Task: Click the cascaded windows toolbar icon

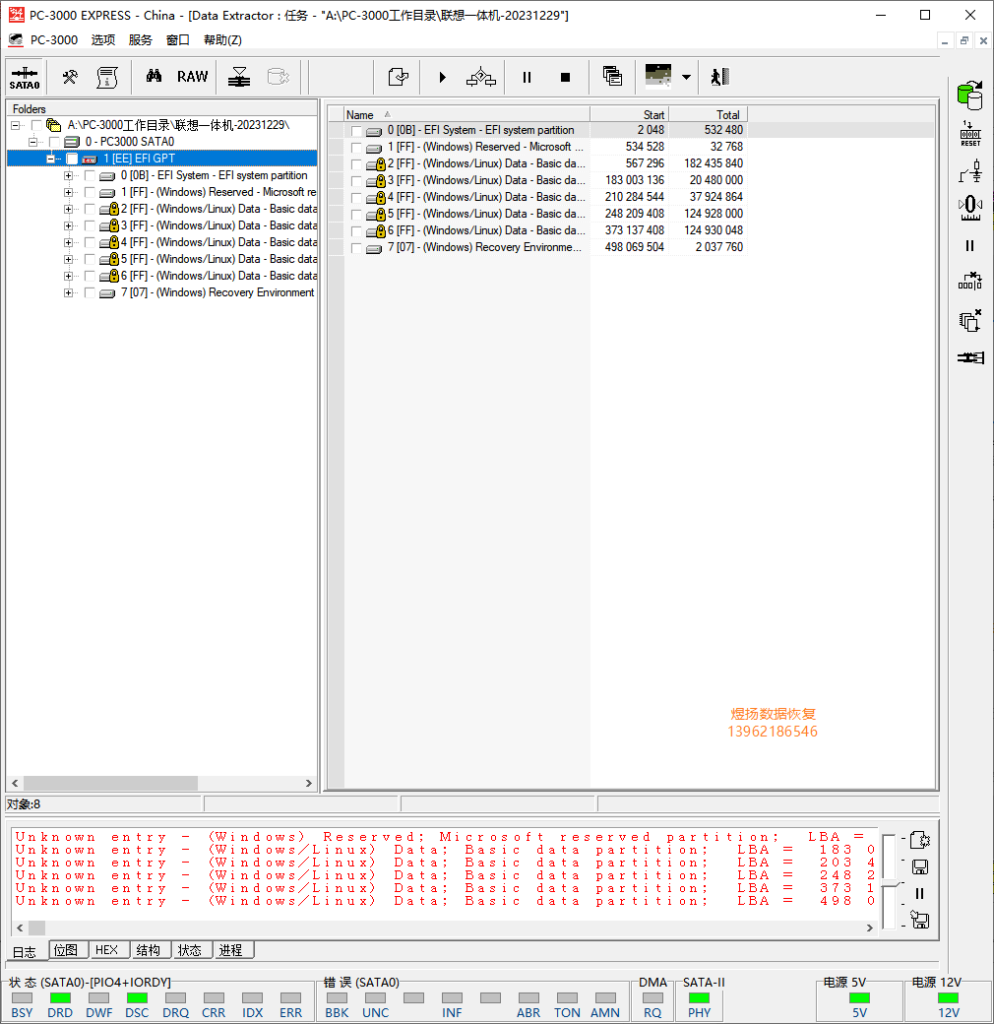Action: 612,76
